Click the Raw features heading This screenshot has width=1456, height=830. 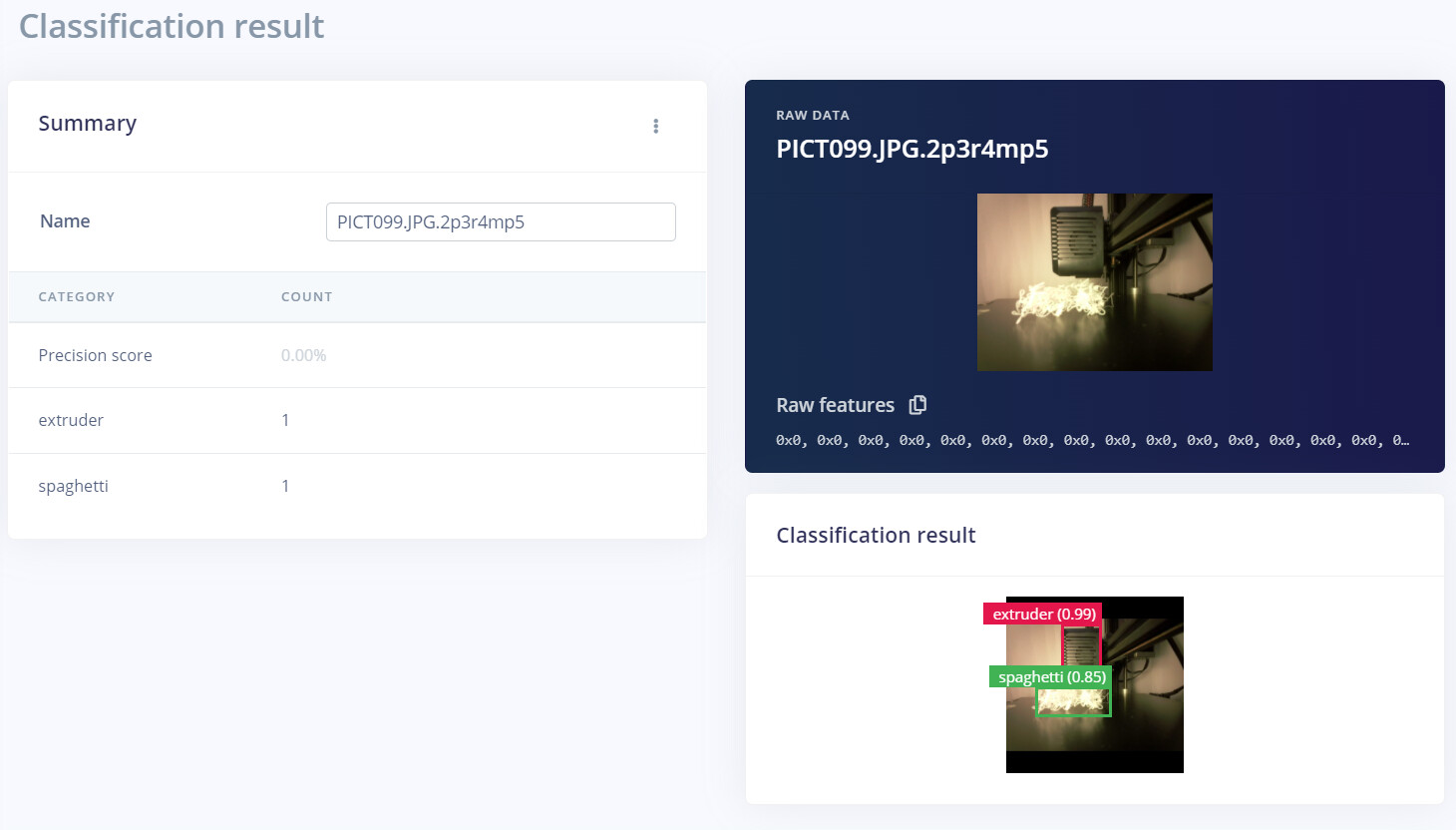point(836,405)
